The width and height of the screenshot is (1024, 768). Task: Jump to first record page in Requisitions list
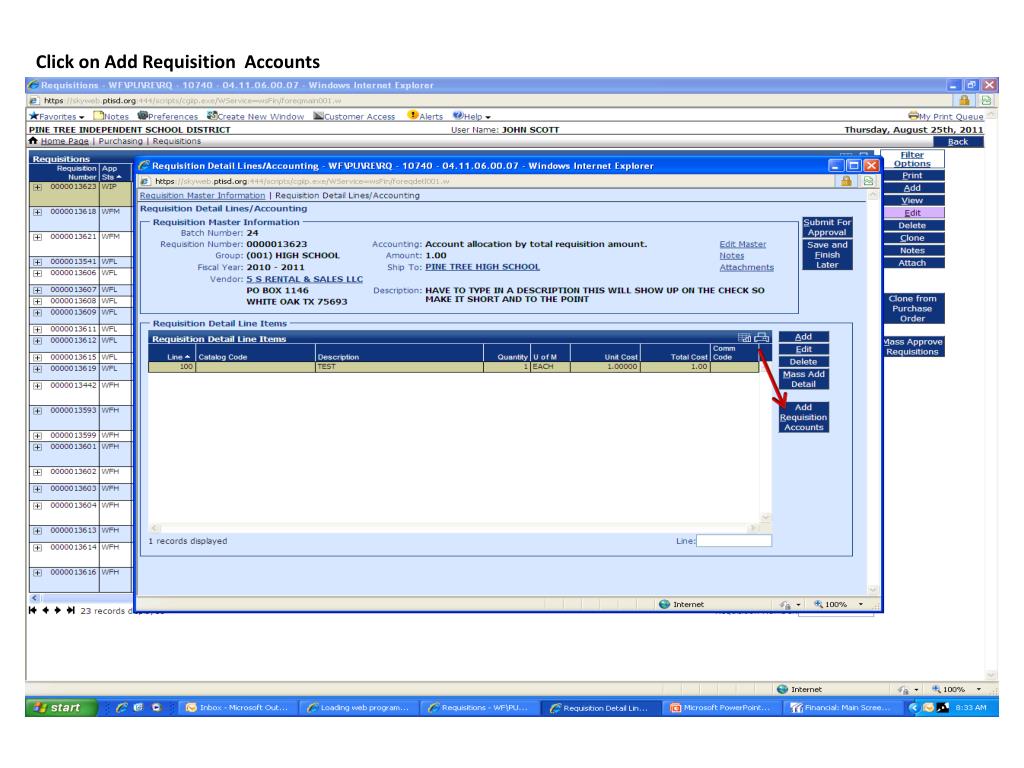point(33,611)
